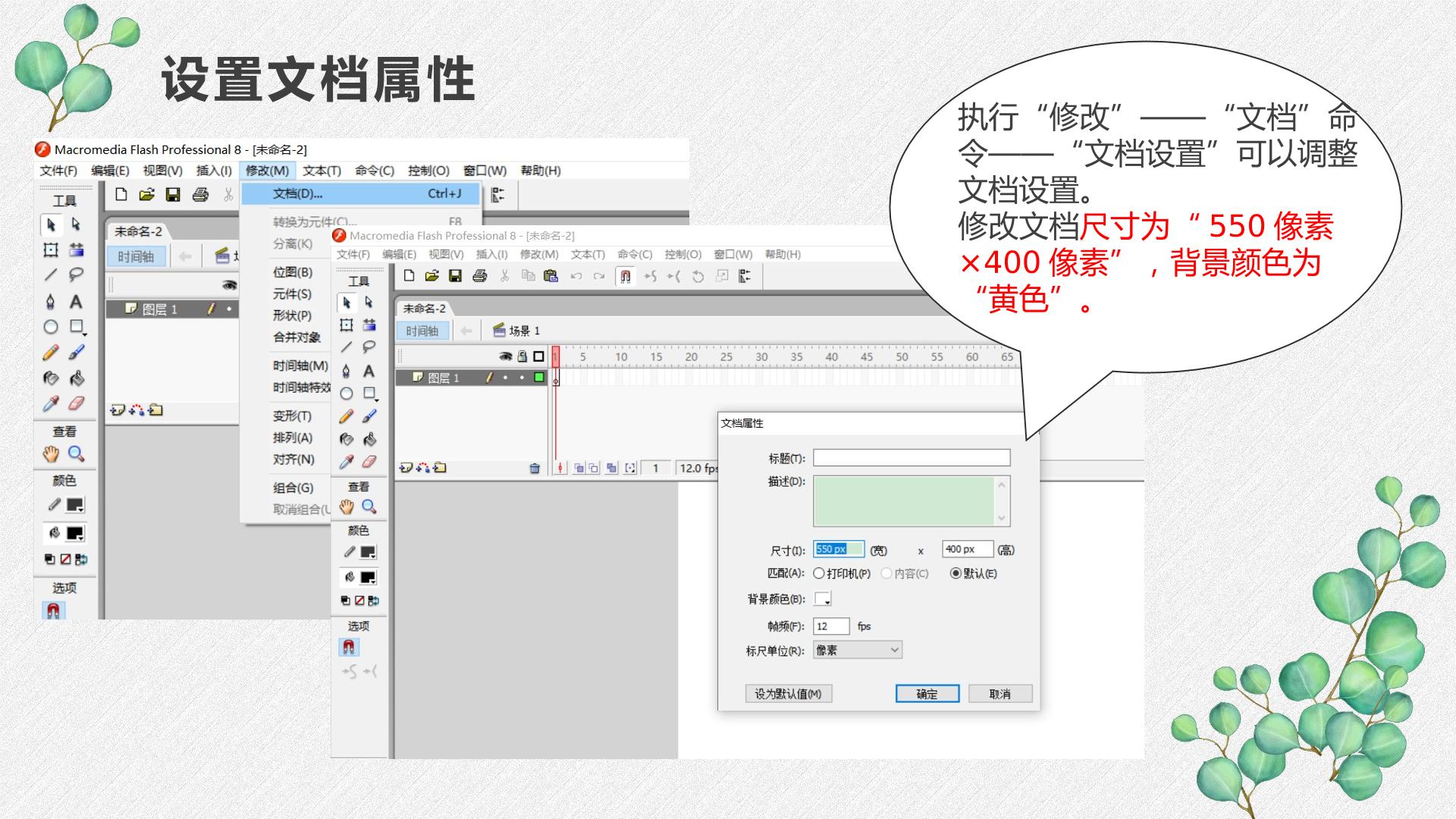Choose the Line tool in the front Flash window
The height and width of the screenshot is (819, 1456).
point(347,347)
